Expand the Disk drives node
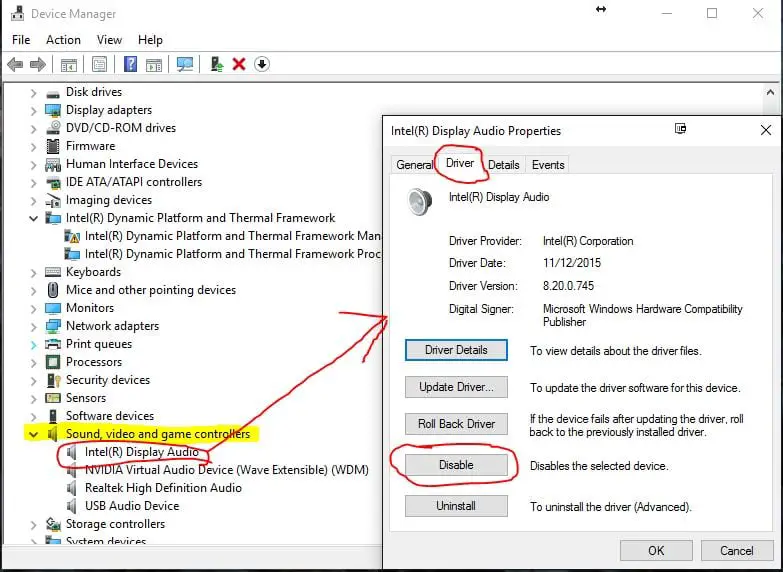Image resolution: width=783 pixels, height=572 pixels. [33, 93]
